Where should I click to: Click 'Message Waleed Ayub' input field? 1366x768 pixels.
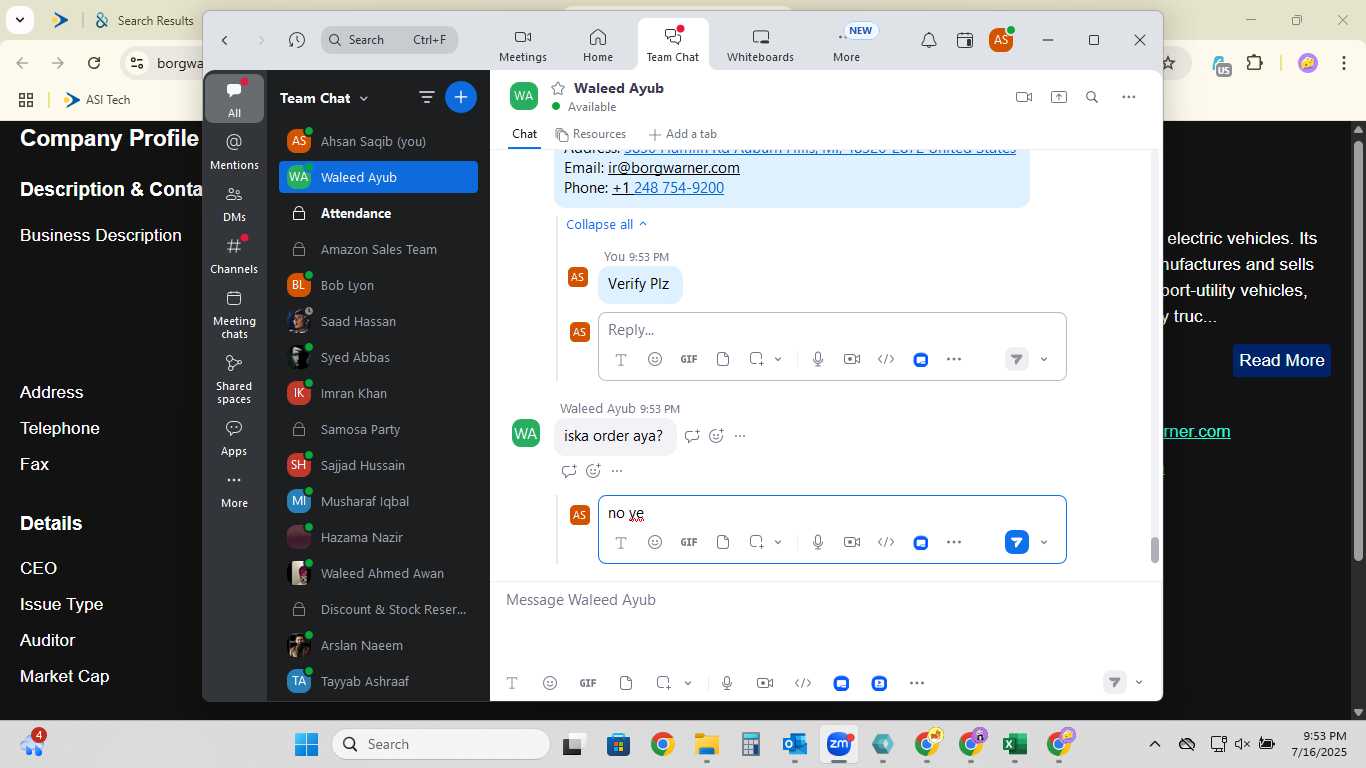pyautogui.click(x=824, y=600)
